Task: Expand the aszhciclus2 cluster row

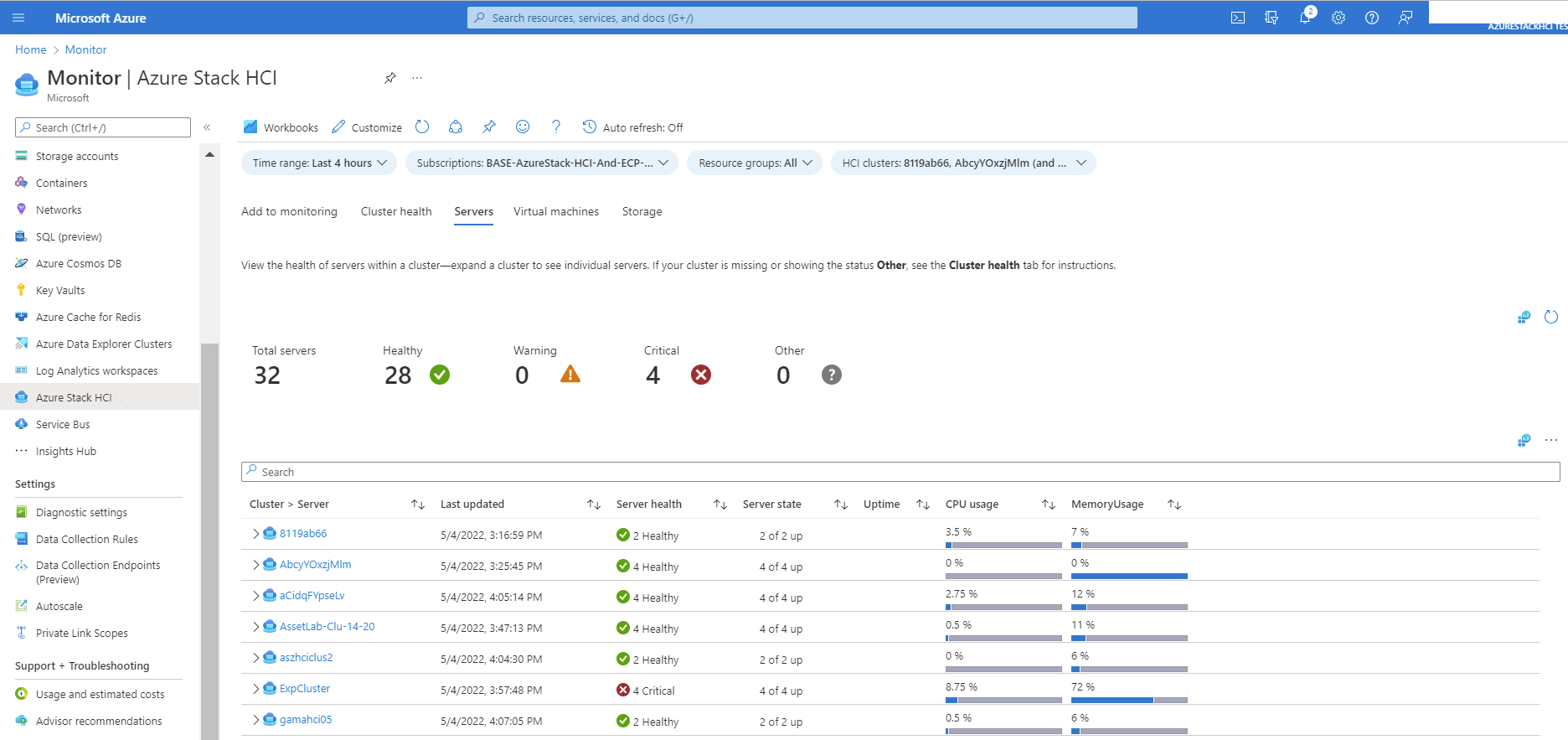Action: [x=255, y=658]
